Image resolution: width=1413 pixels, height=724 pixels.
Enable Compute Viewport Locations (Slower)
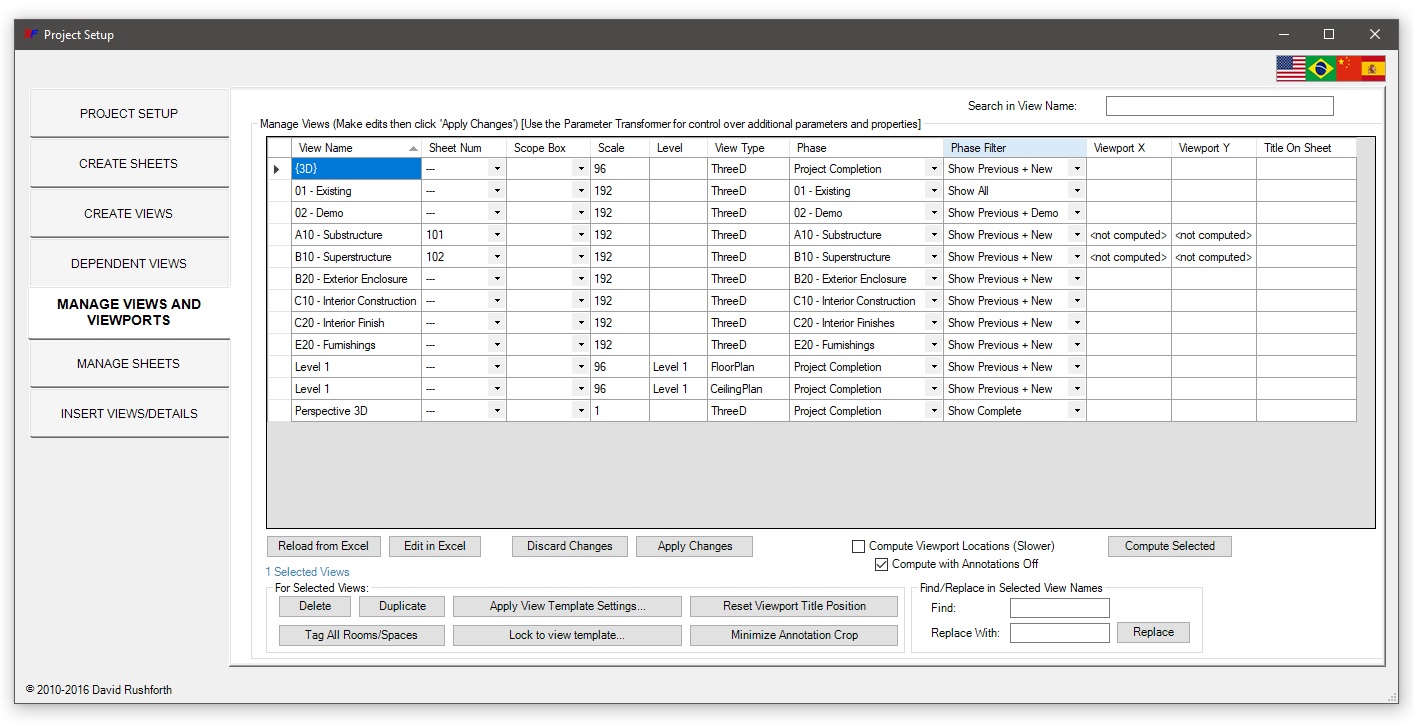pos(858,546)
